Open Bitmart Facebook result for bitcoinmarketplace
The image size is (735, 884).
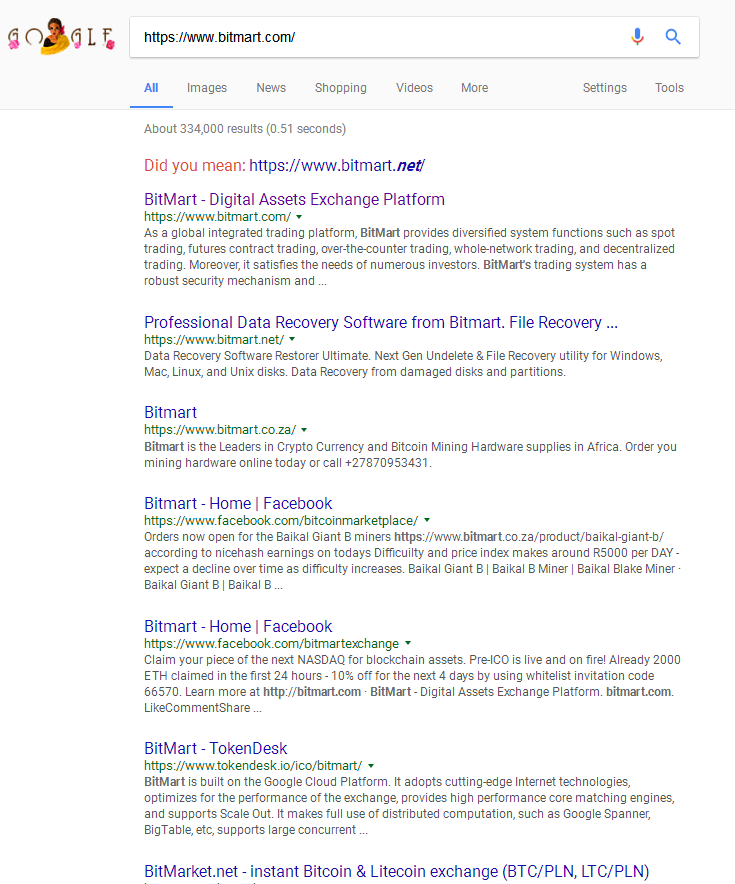[238, 503]
